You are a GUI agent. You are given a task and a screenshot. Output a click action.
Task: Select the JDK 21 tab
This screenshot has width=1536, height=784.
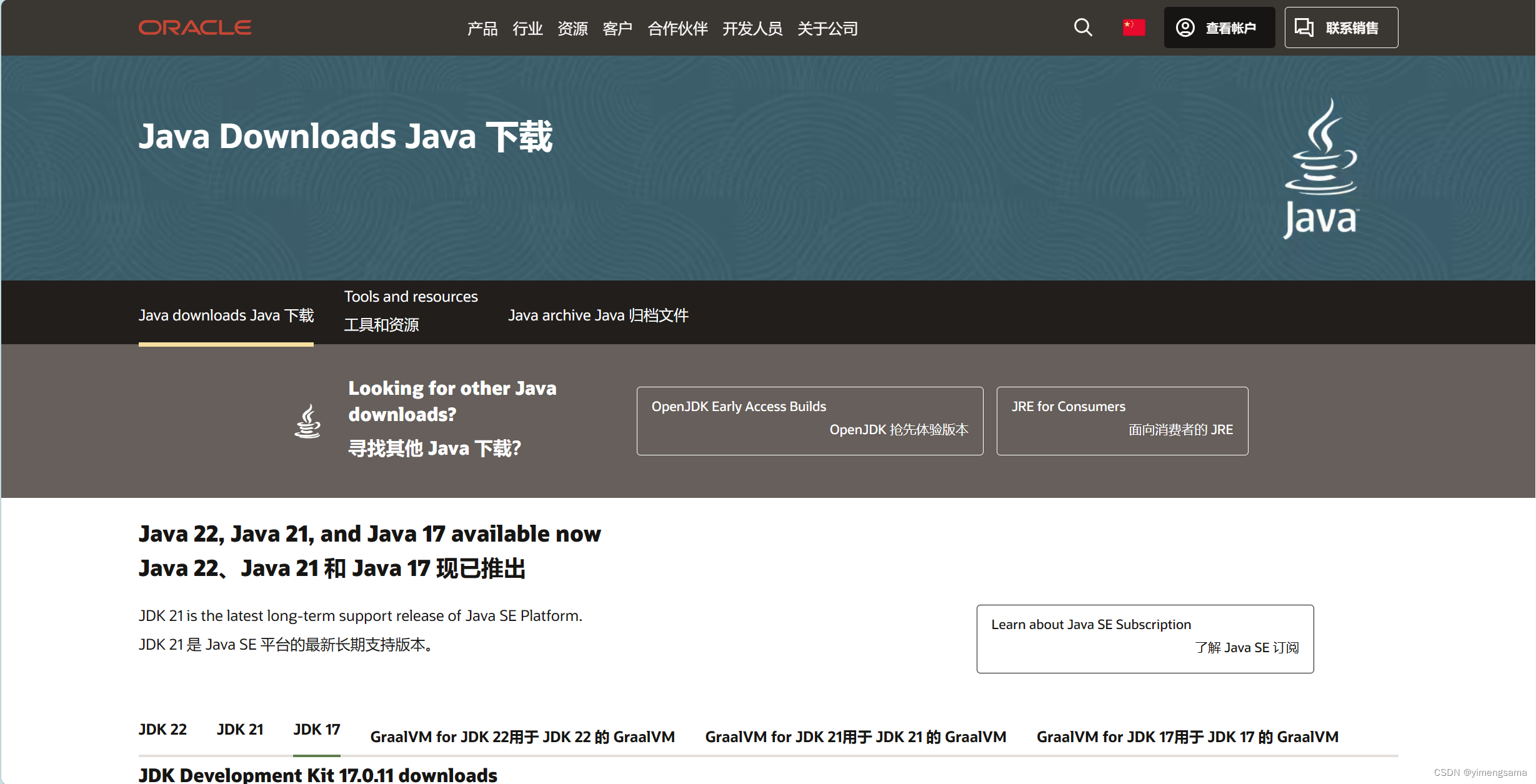[x=240, y=730]
